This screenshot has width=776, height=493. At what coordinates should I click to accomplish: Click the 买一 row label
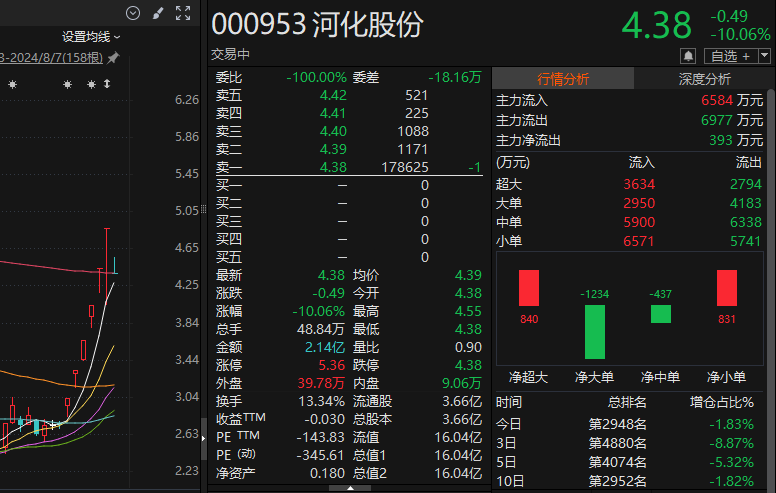pos(229,185)
